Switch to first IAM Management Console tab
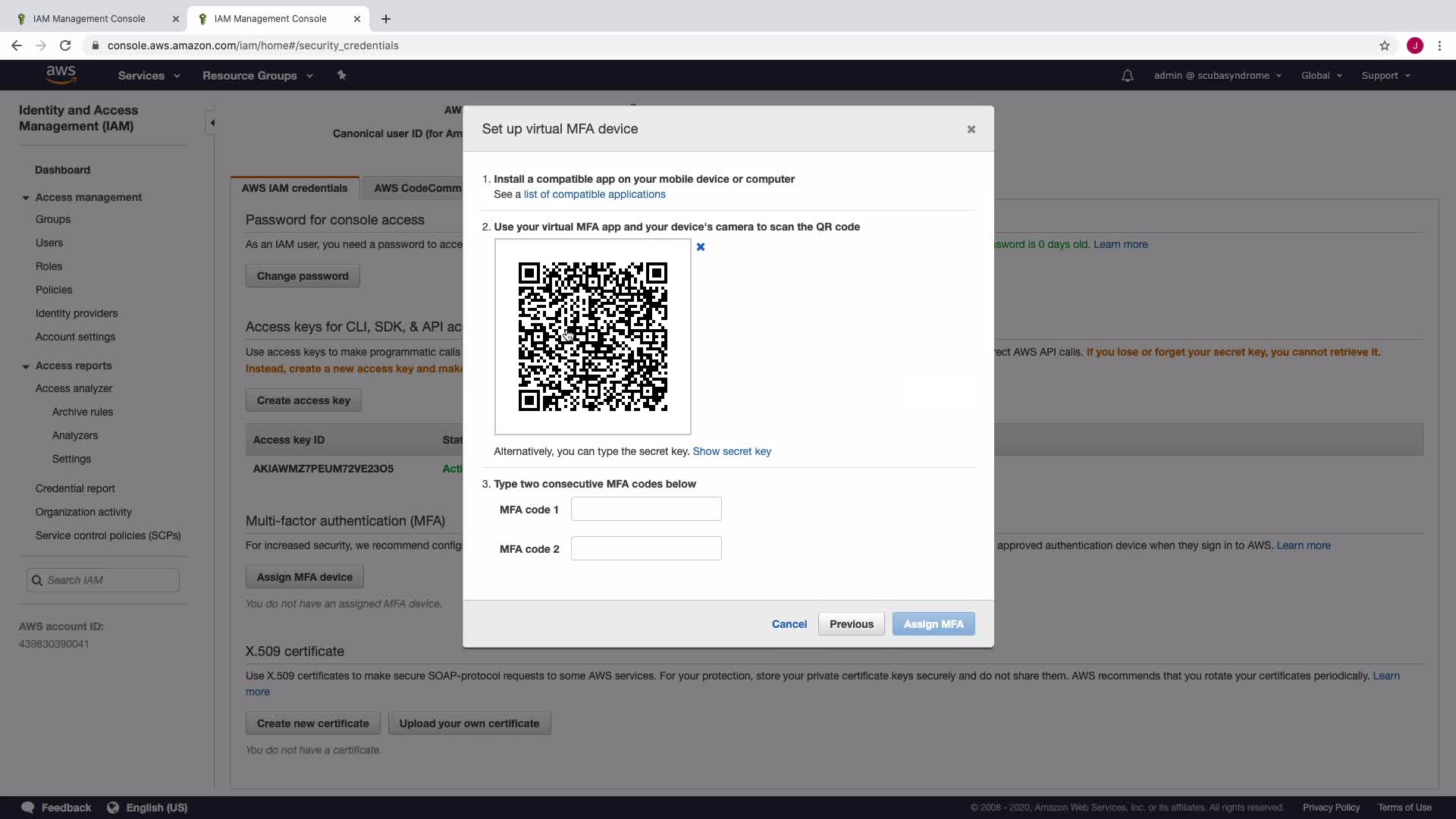The width and height of the screenshot is (1456, 819). click(89, 19)
